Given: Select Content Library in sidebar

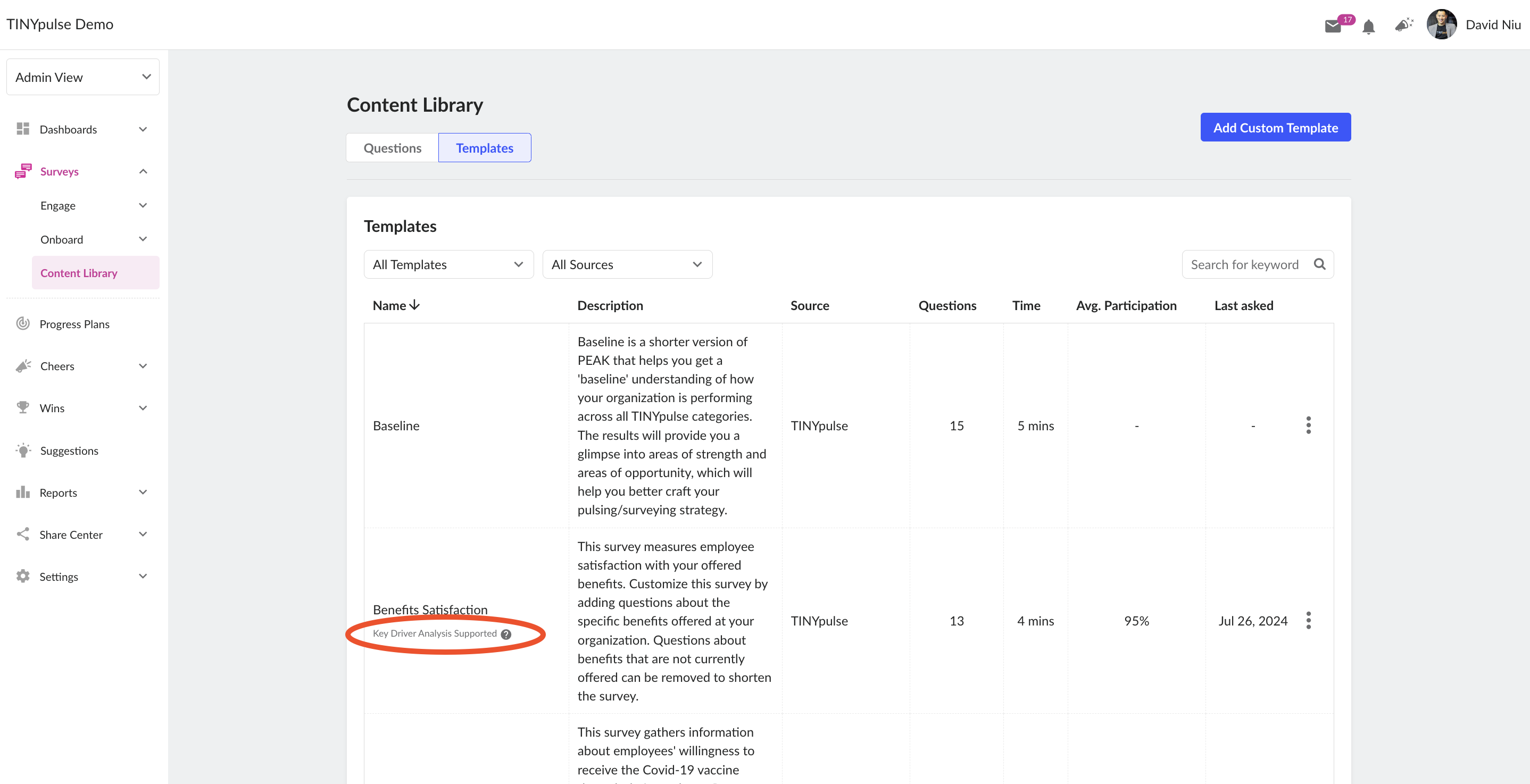Looking at the screenshot, I should (x=96, y=273).
